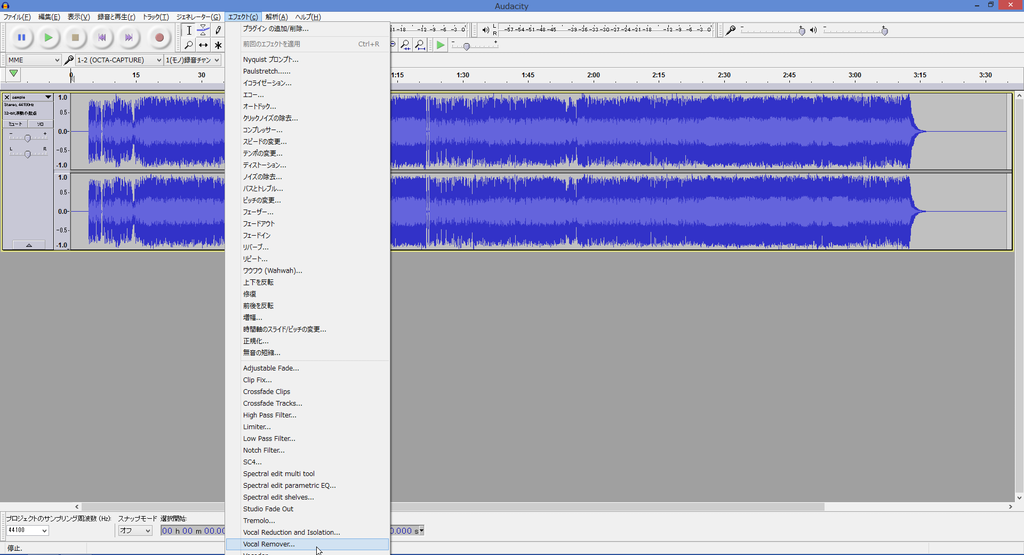Viewport: 1024px width, 555px height.
Task: Expand the 1-2 (OCTA-CAPTURE) input device dropdown
Action: tap(119, 60)
